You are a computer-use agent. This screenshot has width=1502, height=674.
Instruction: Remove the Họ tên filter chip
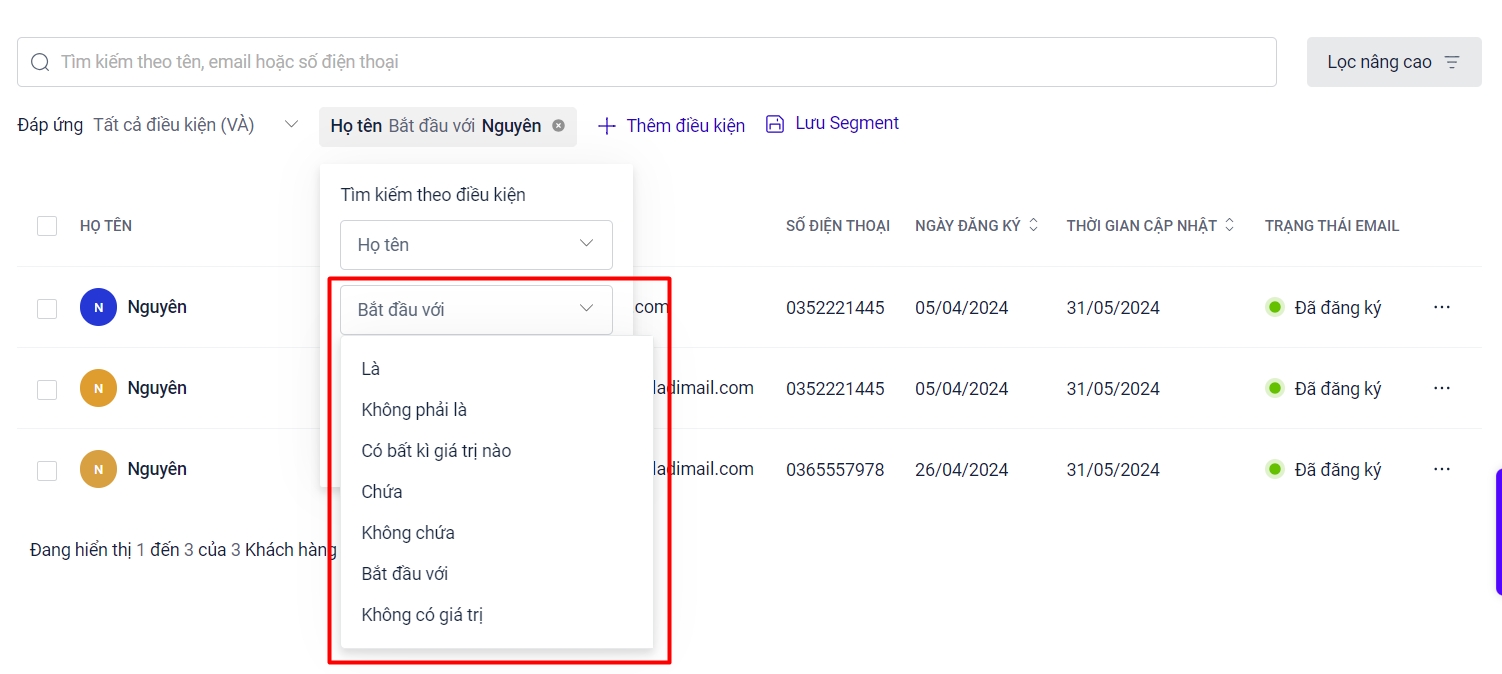558,126
